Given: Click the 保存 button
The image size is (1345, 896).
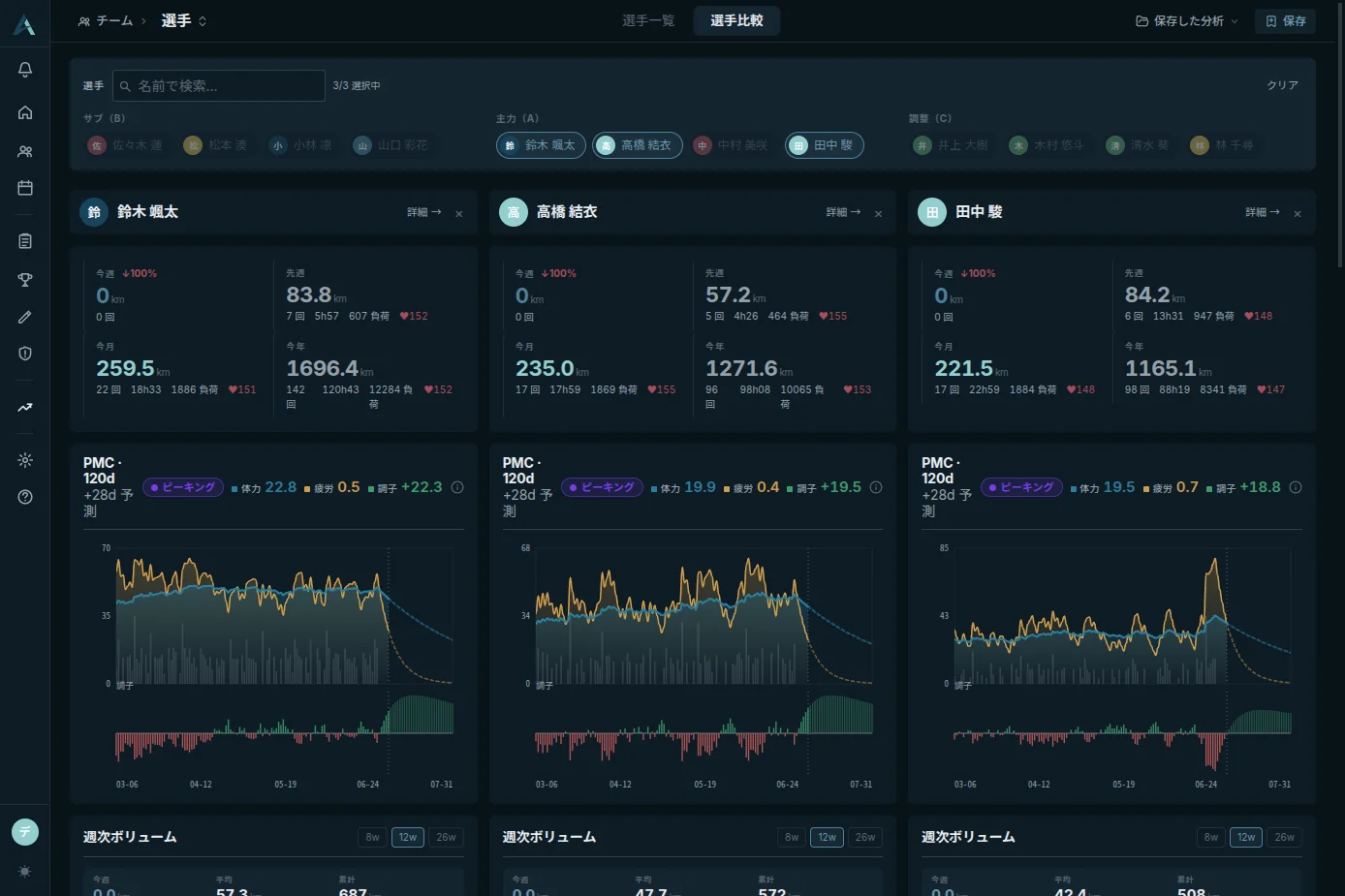Looking at the screenshot, I should tap(1285, 20).
